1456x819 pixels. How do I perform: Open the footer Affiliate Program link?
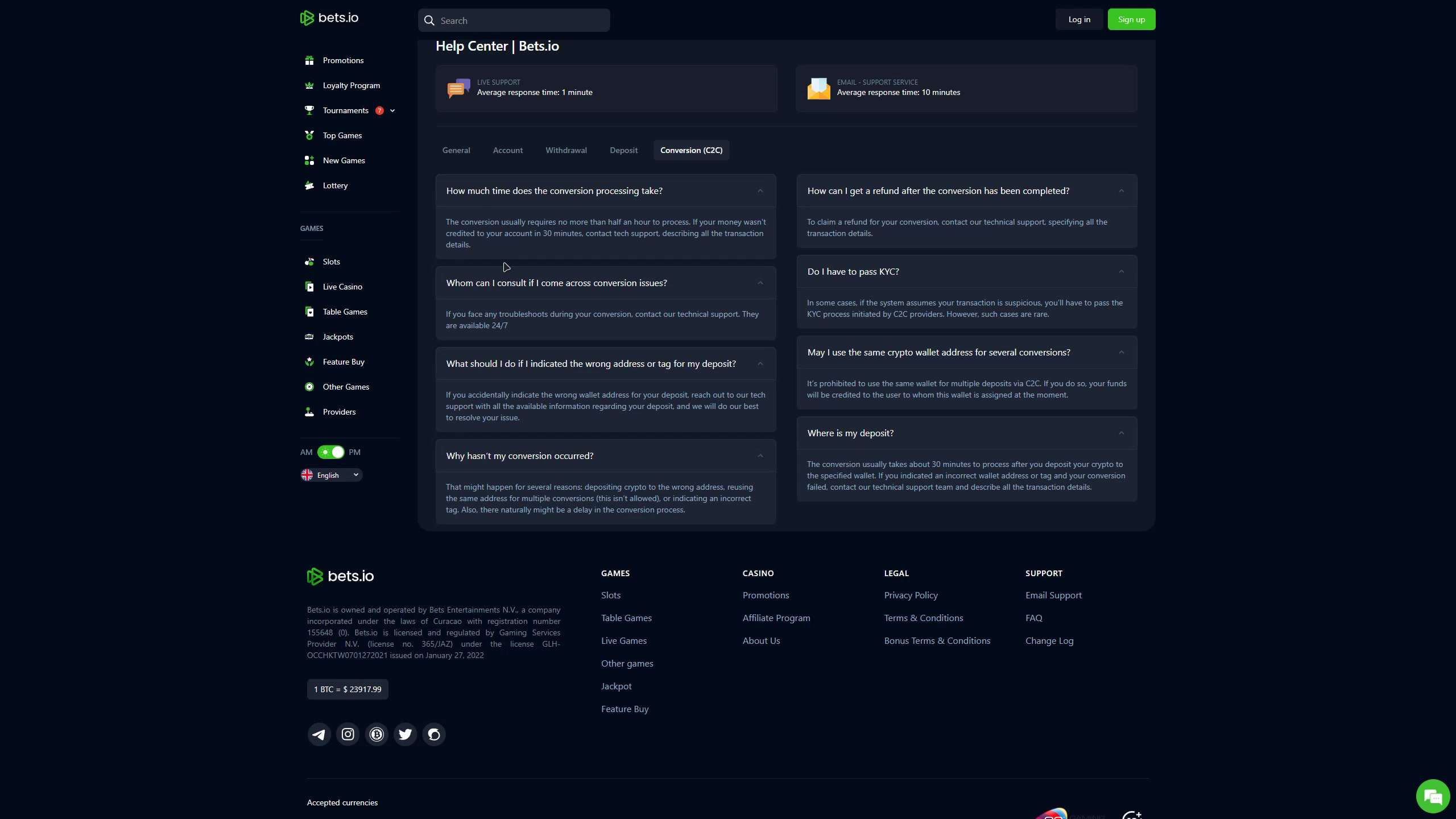click(776, 618)
